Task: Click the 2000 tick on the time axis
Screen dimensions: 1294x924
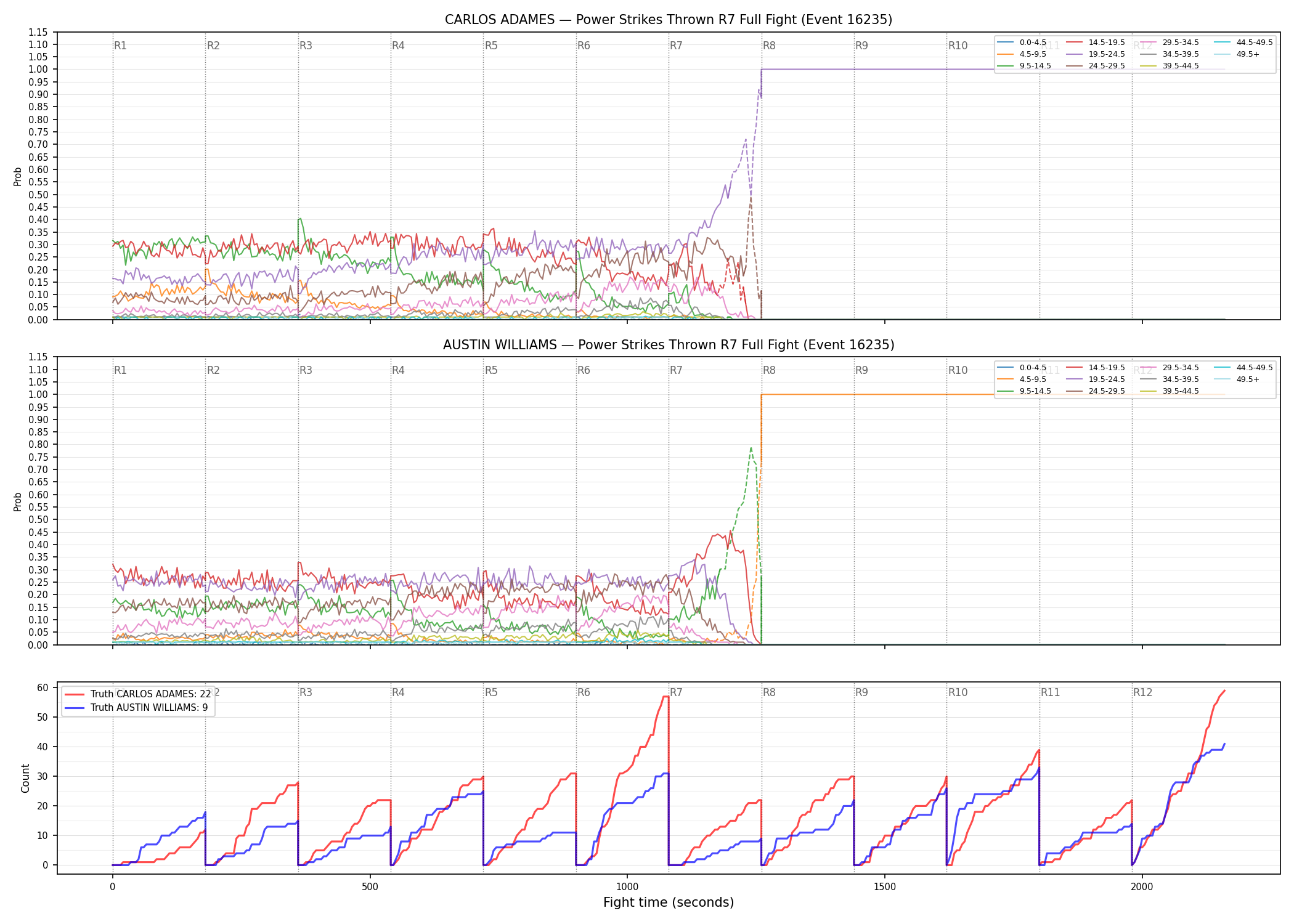Action: tap(1142, 887)
